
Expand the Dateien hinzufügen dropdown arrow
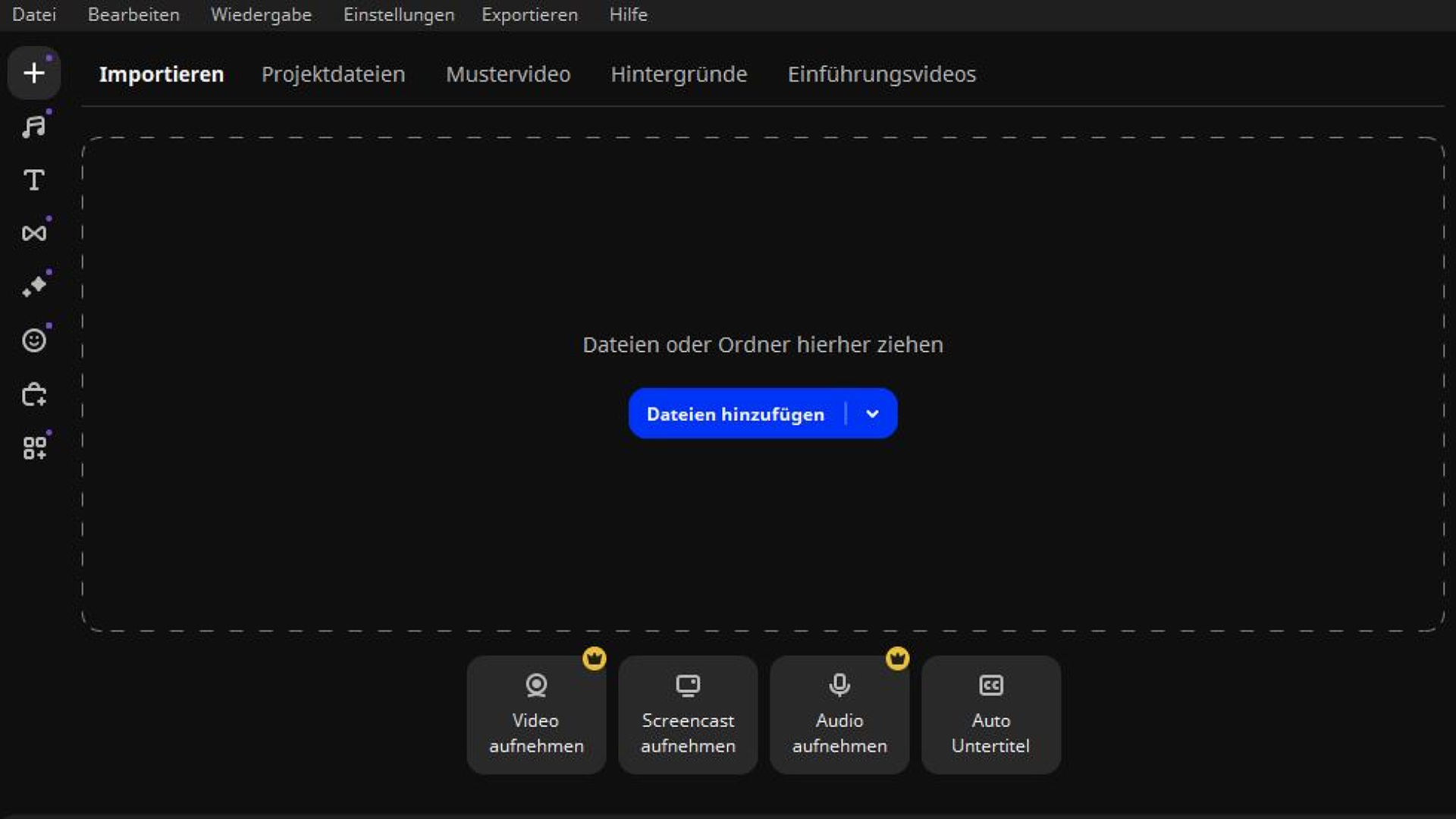pos(872,414)
